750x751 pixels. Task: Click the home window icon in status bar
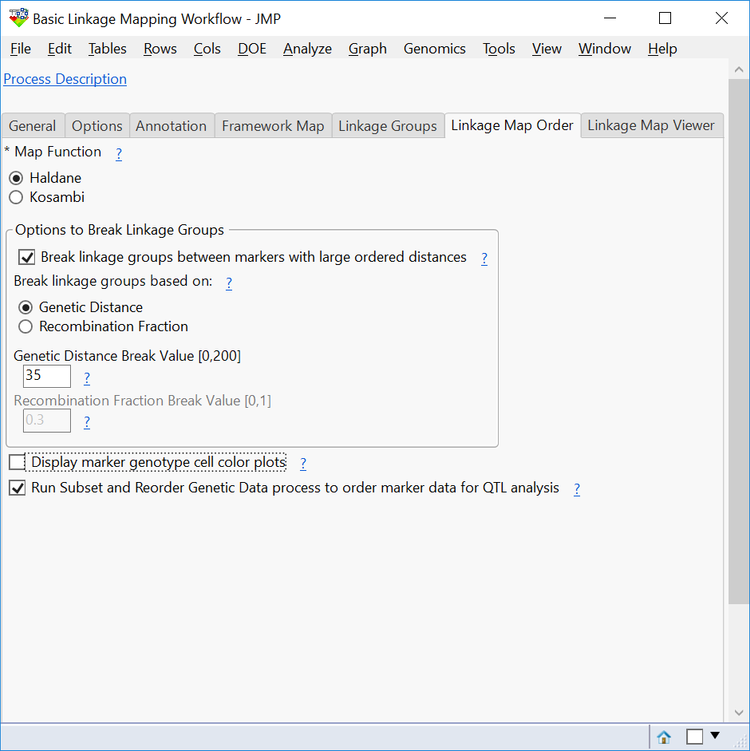[x=664, y=737]
